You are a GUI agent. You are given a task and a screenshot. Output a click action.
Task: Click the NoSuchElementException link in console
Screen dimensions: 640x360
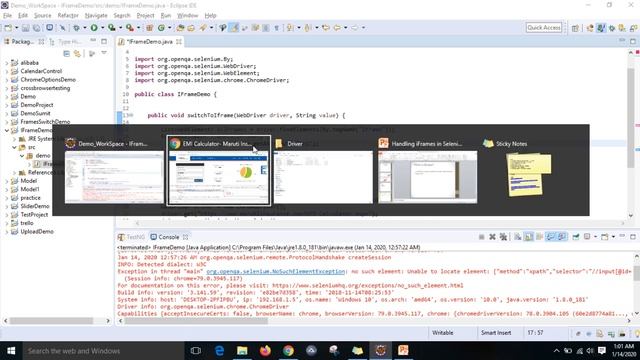pos(276,271)
